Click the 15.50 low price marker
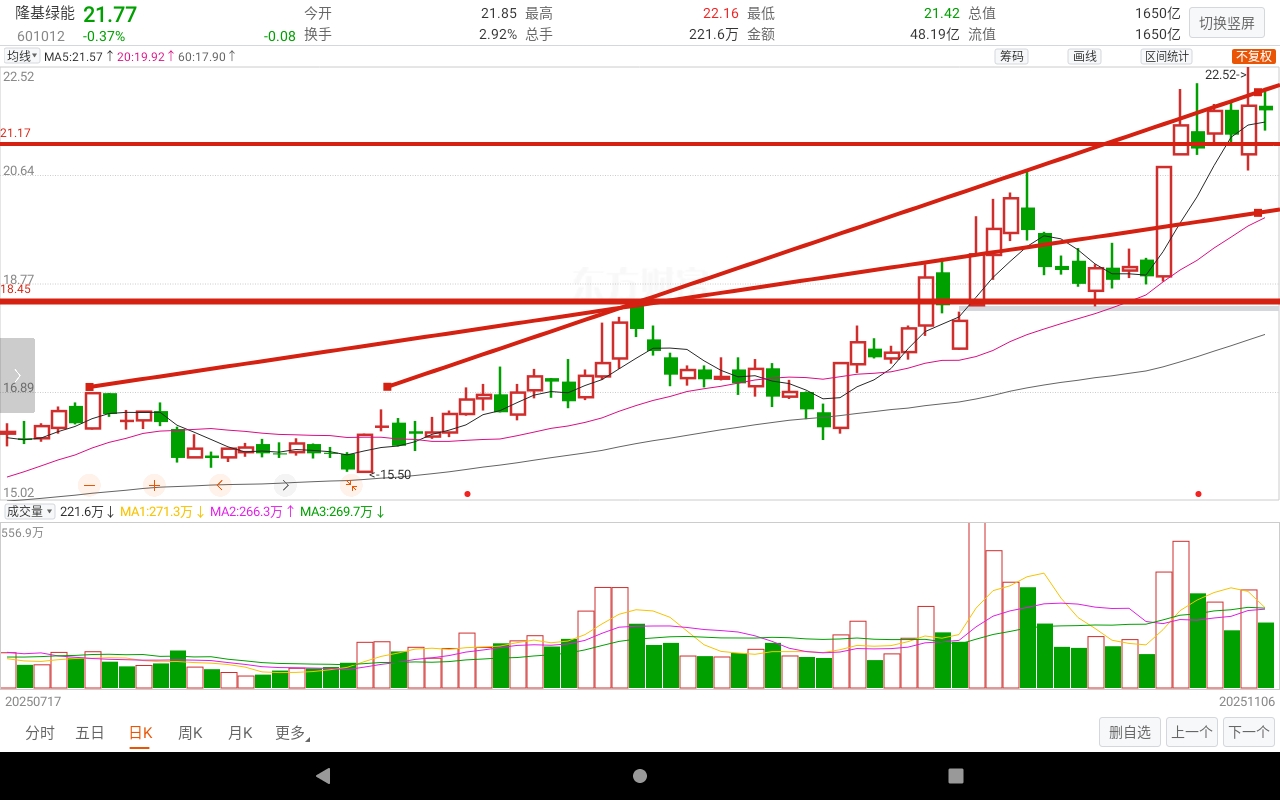1280x800 pixels. [390, 475]
